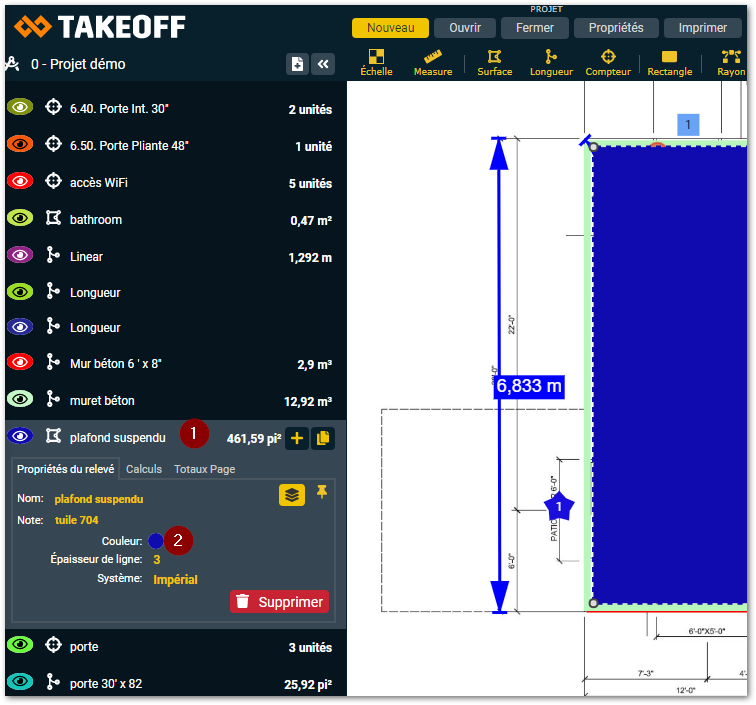Hide the bathroom takeoff with eye icon
The height and width of the screenshot is (705, 756).
tap(20, 218)
